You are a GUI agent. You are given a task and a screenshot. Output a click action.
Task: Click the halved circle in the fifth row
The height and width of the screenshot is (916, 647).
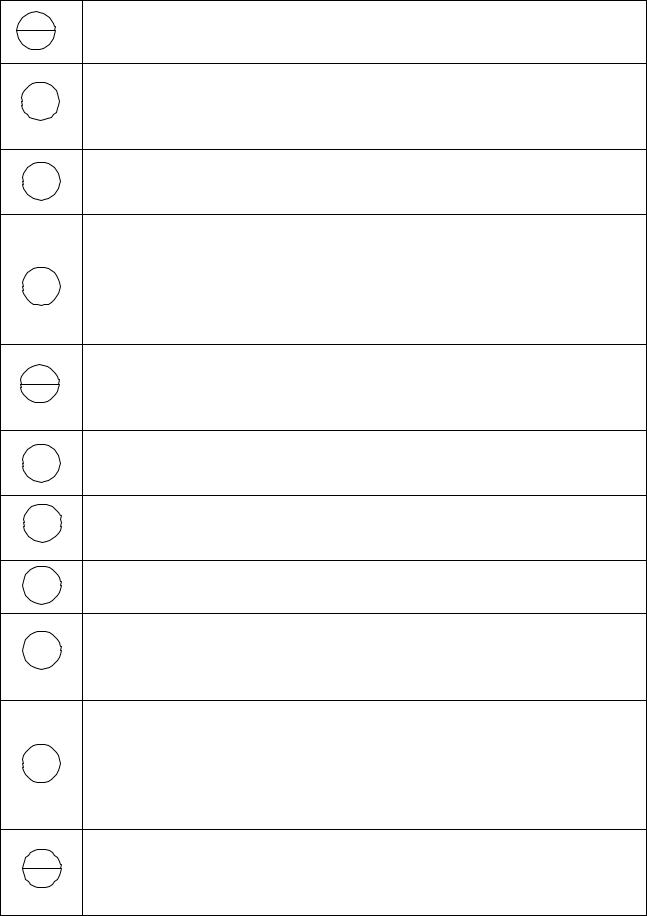40,384
